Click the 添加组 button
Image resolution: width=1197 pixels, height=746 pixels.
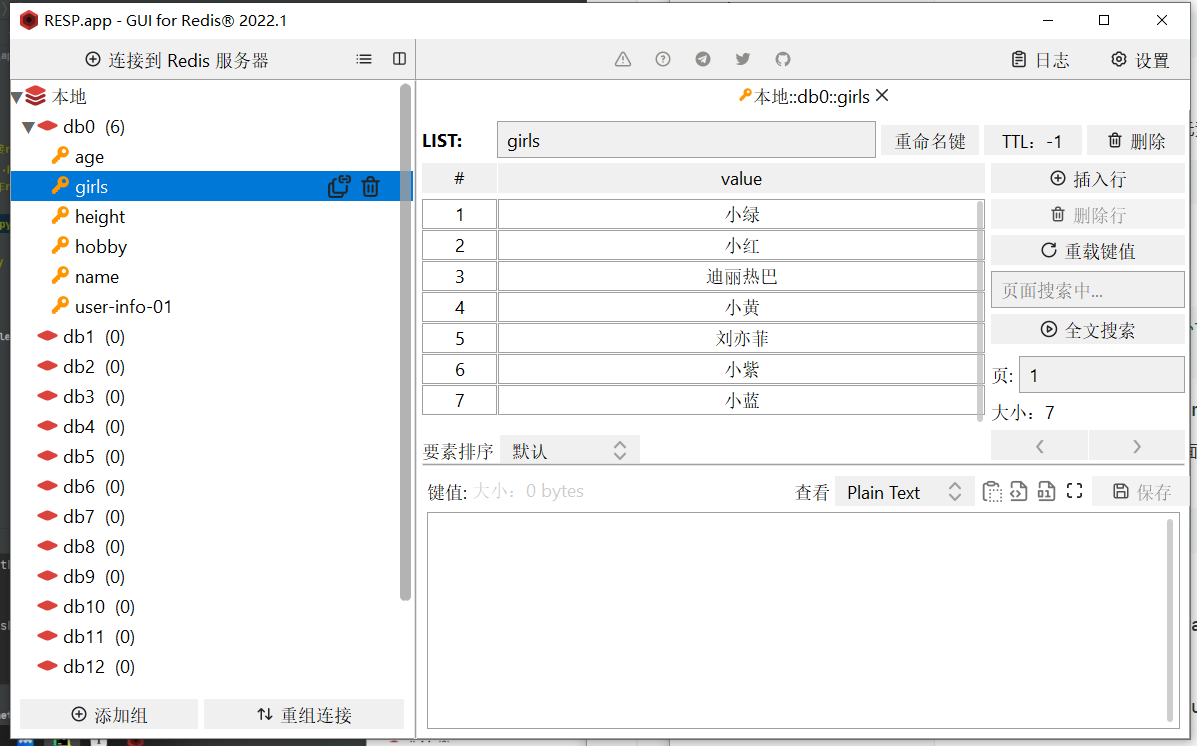(109, 715)
